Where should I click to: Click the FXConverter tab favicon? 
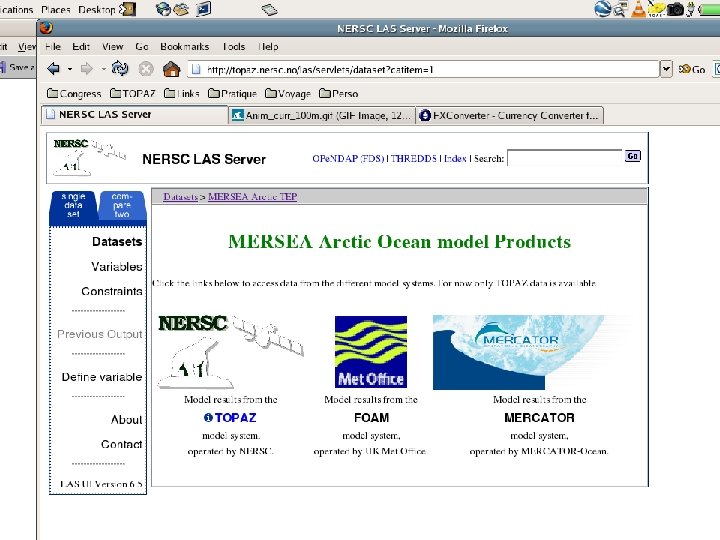pos(425,115)
